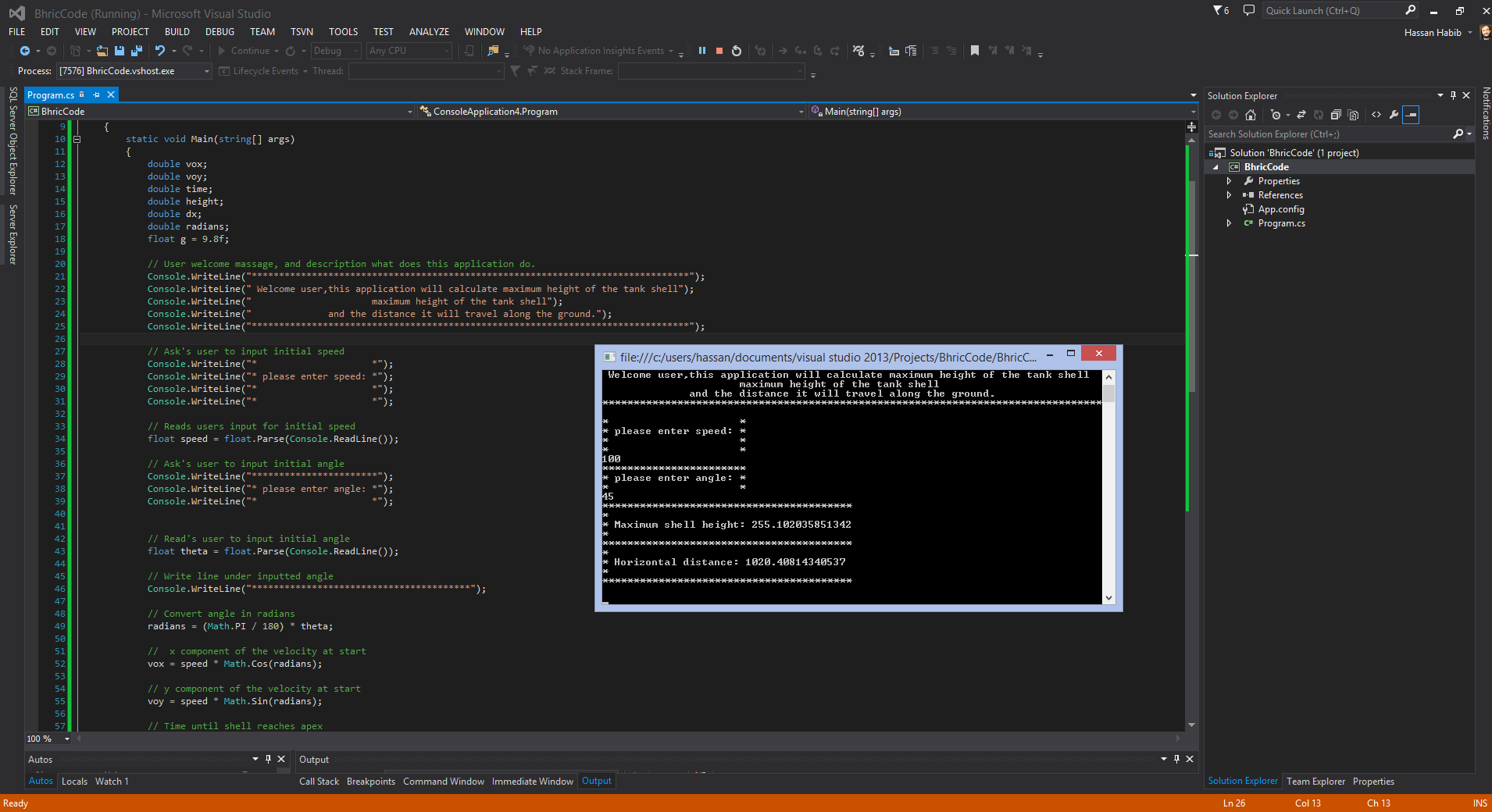
Task: Open the DEBUG menu
Action: click(220, 32)
